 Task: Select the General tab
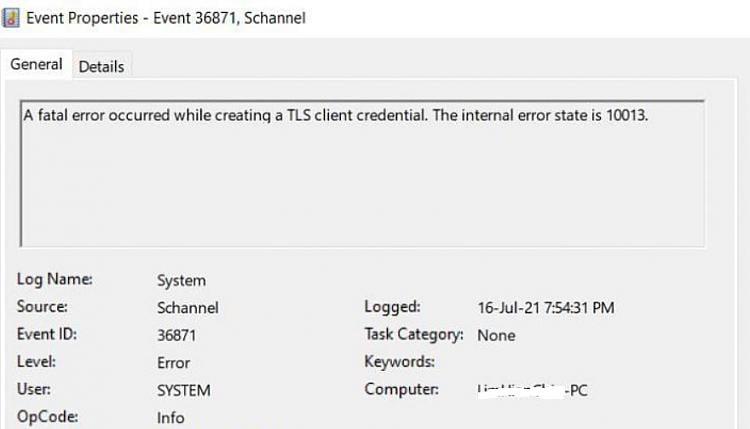tap(37, 65)
